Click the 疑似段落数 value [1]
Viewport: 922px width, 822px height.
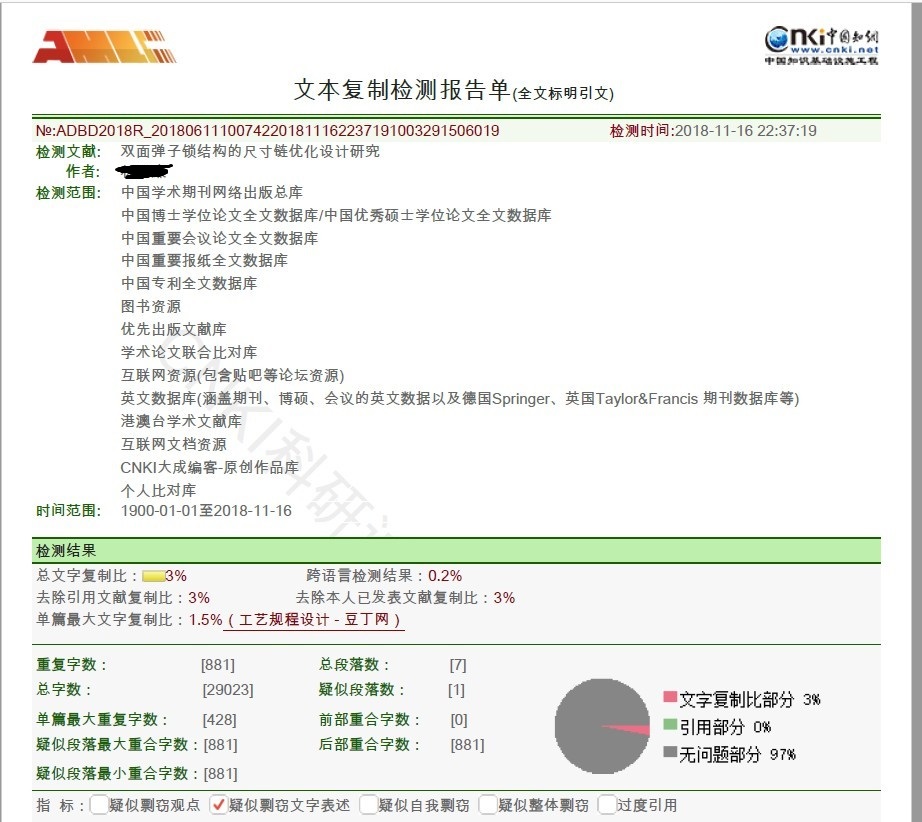(x=456, y=690)
